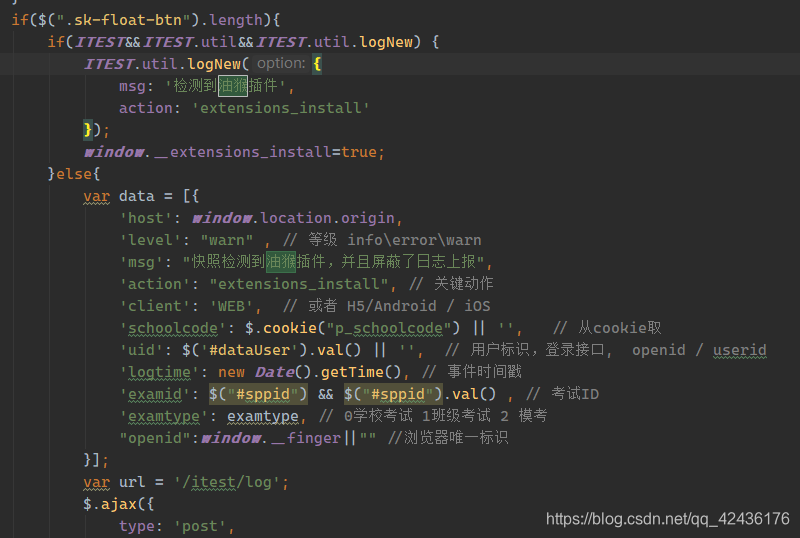Screen dimensions: 800x538
Task: Click the underlined "userid" word in comment
Action: point(739,350)
